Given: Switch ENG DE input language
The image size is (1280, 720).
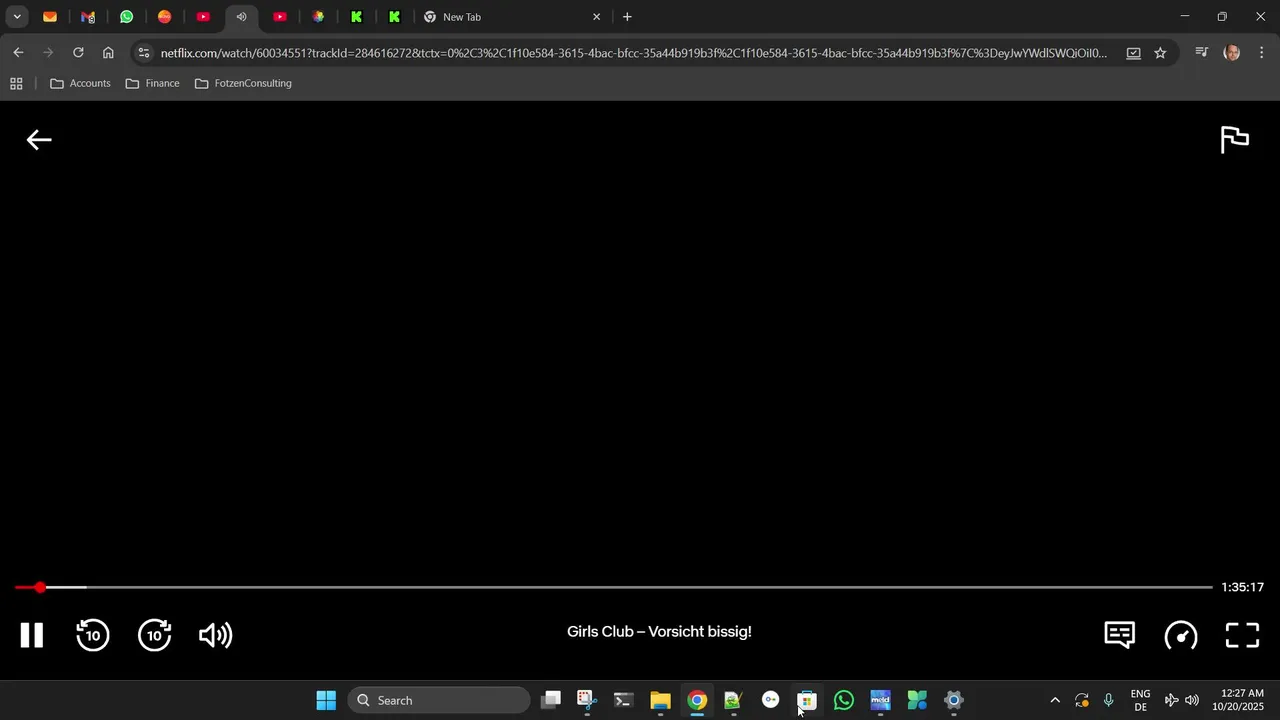Looking at the screenshot, I should (1140, 700).
